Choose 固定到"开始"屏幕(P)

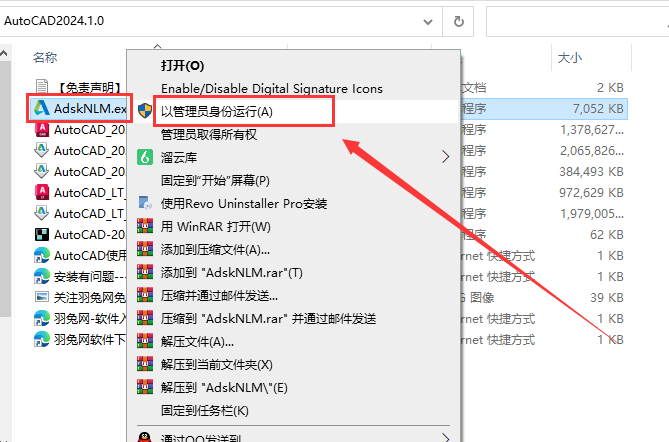point(215,180)
